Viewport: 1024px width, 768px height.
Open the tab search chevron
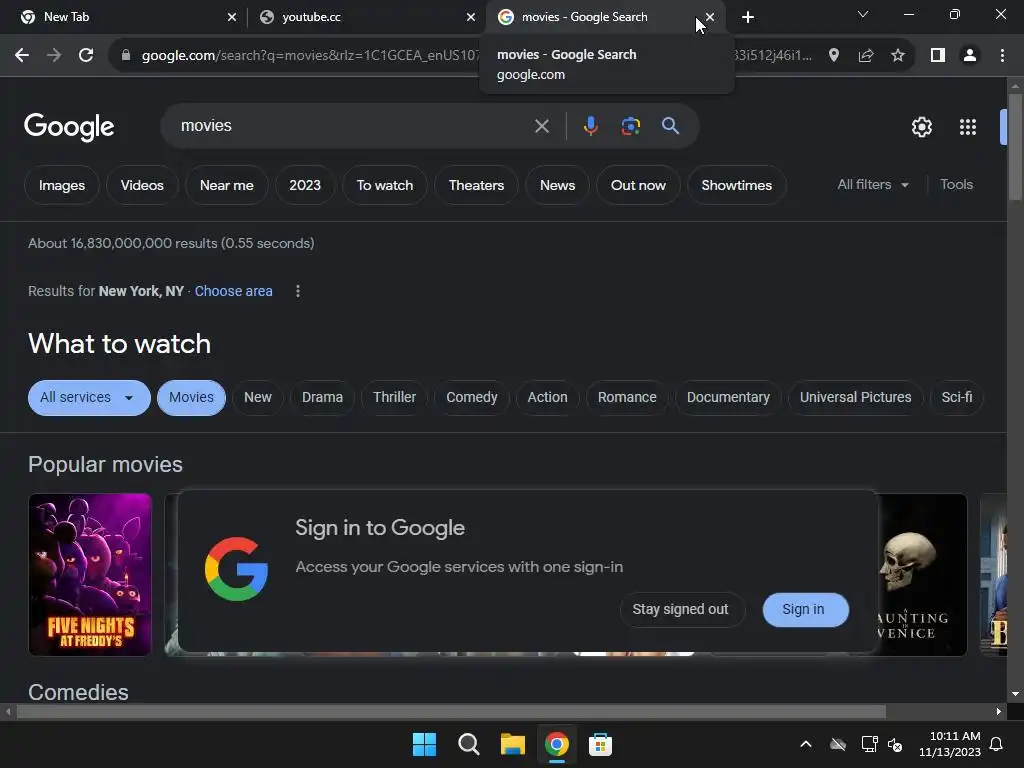(863, 14)
